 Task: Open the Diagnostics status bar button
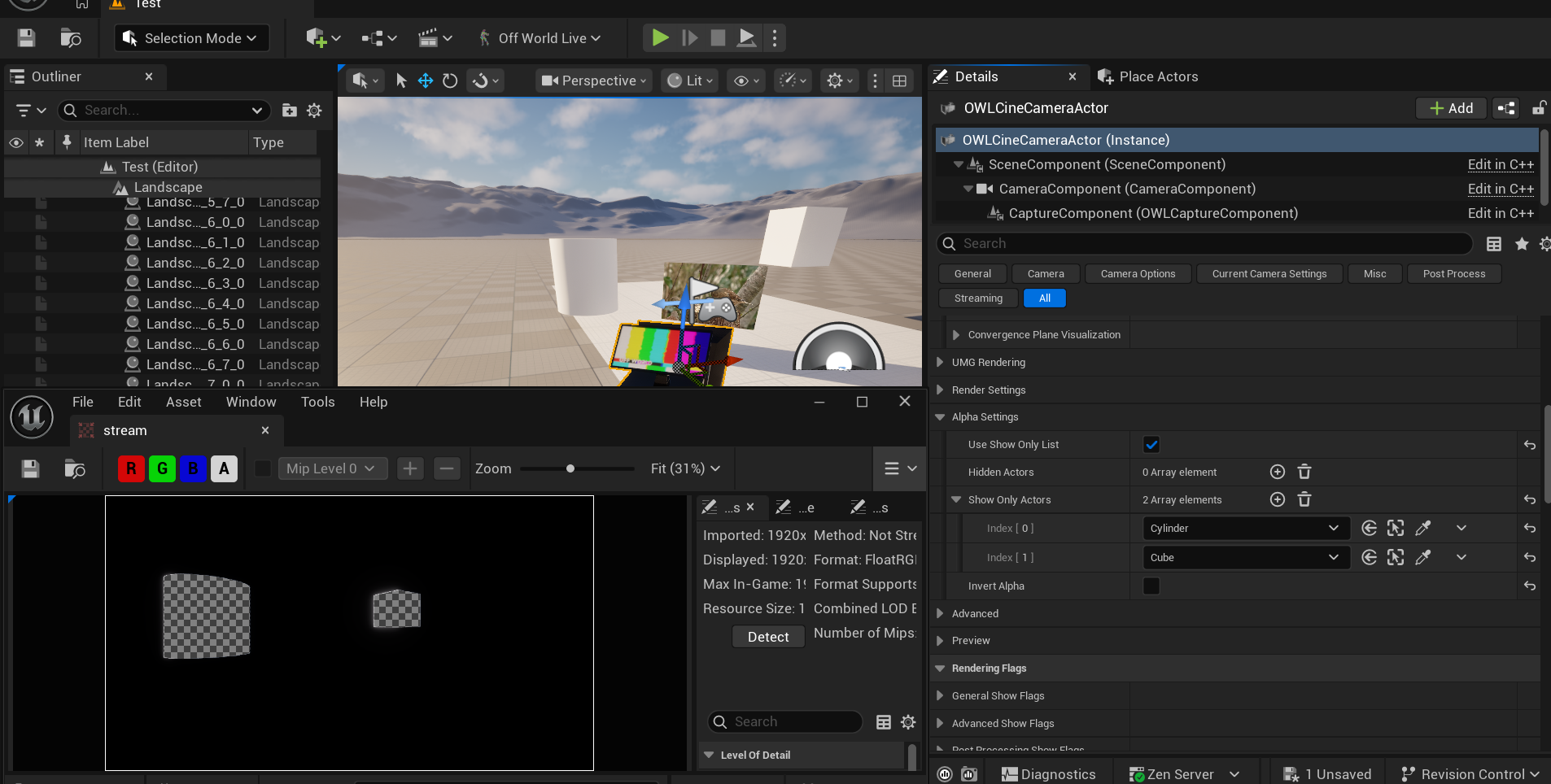(1048, 774)
